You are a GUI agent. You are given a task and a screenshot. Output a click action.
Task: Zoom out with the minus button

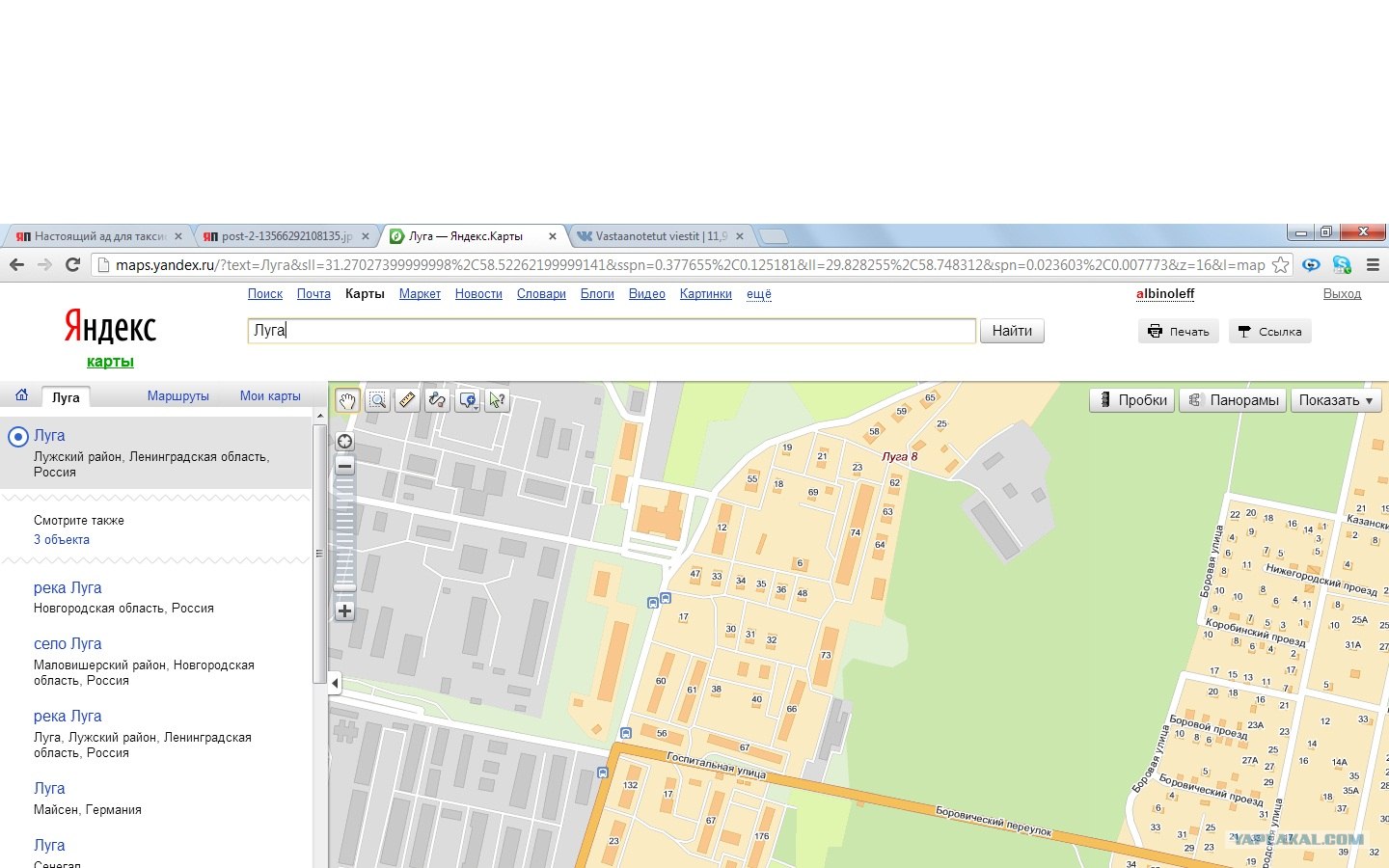[x=344, y=466]
